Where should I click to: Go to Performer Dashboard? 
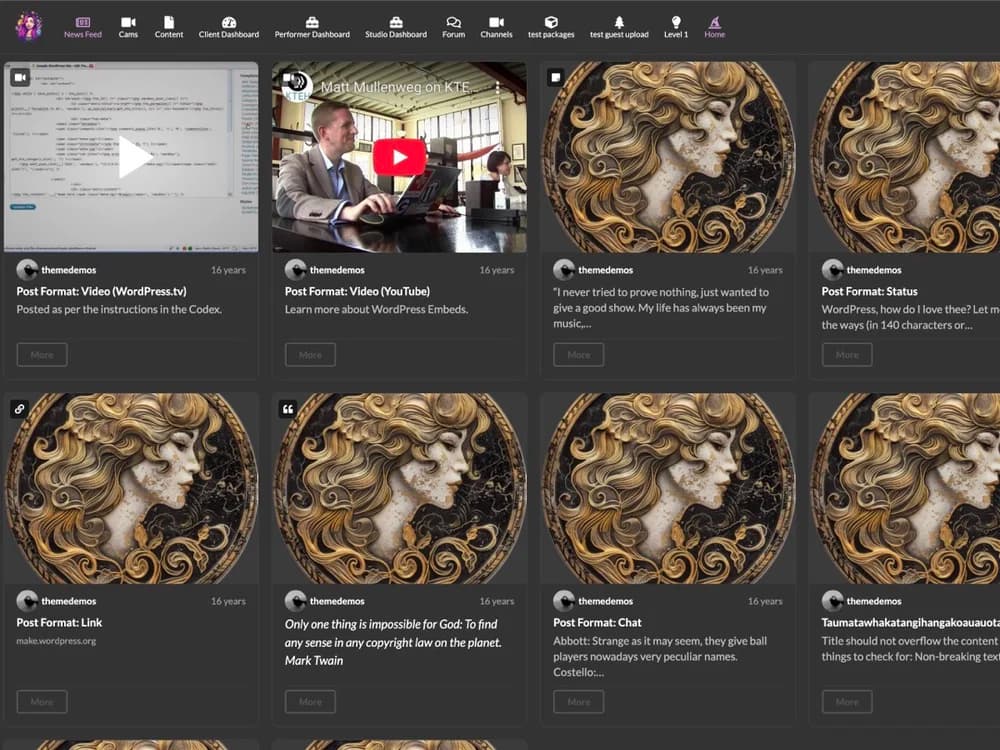[312, 27]
